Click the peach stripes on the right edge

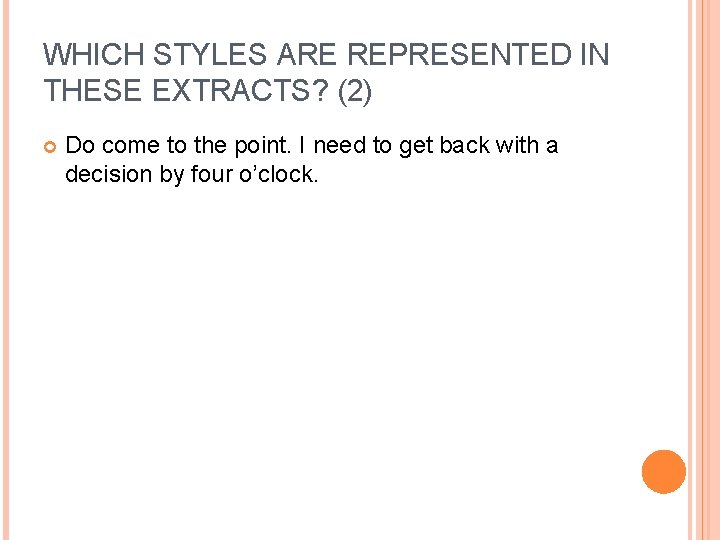703,270
